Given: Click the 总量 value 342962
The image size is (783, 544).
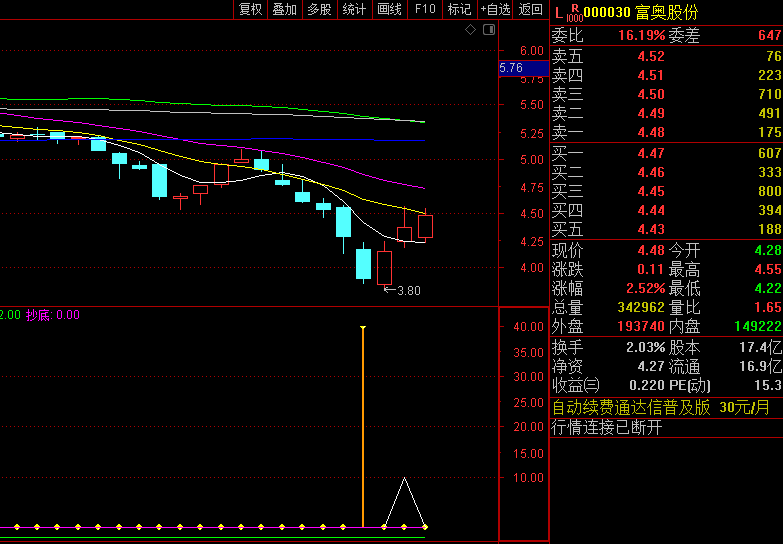Looking at the screenshot, I should (x=641, y=307).
